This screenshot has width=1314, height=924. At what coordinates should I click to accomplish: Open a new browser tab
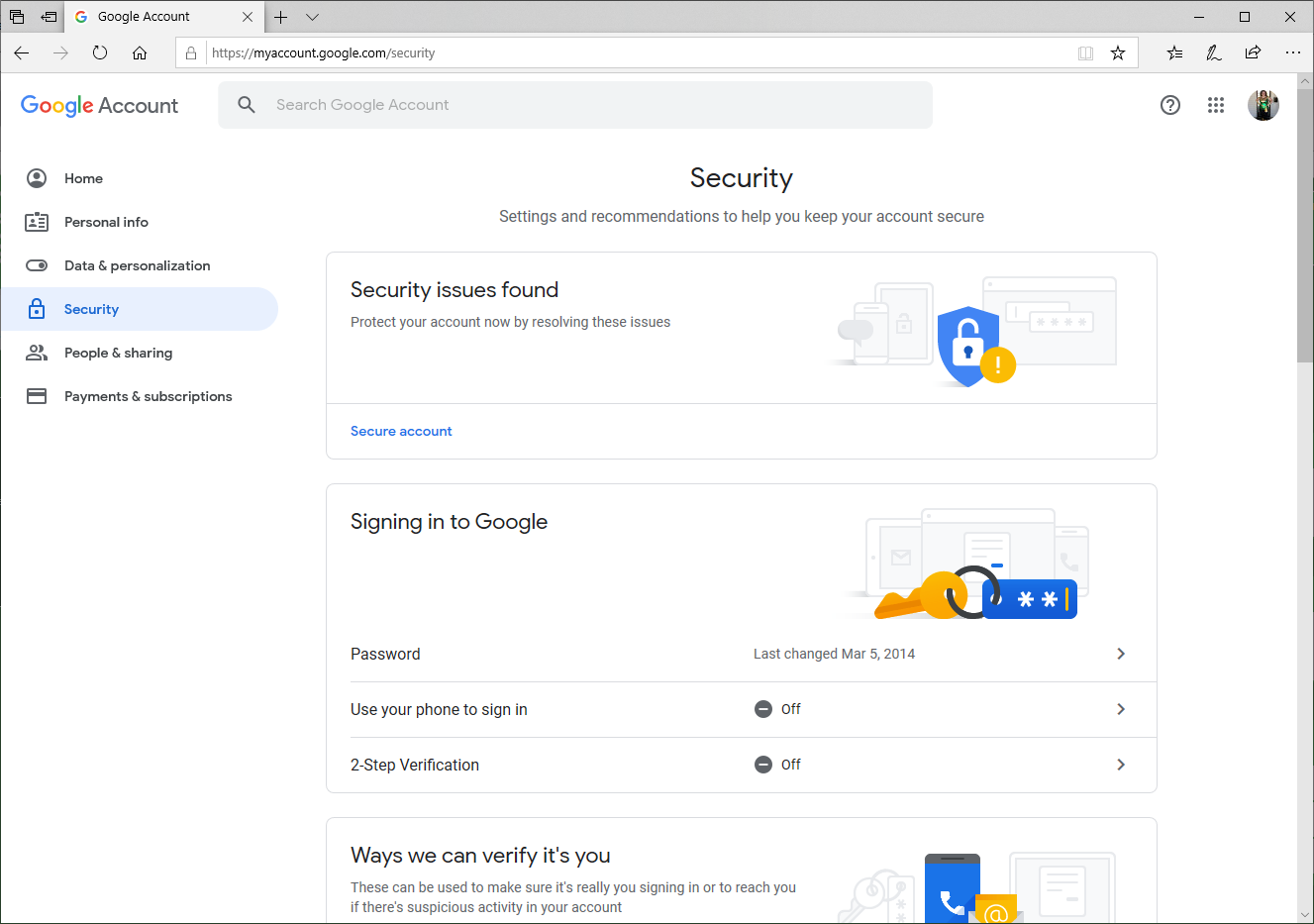281,17
